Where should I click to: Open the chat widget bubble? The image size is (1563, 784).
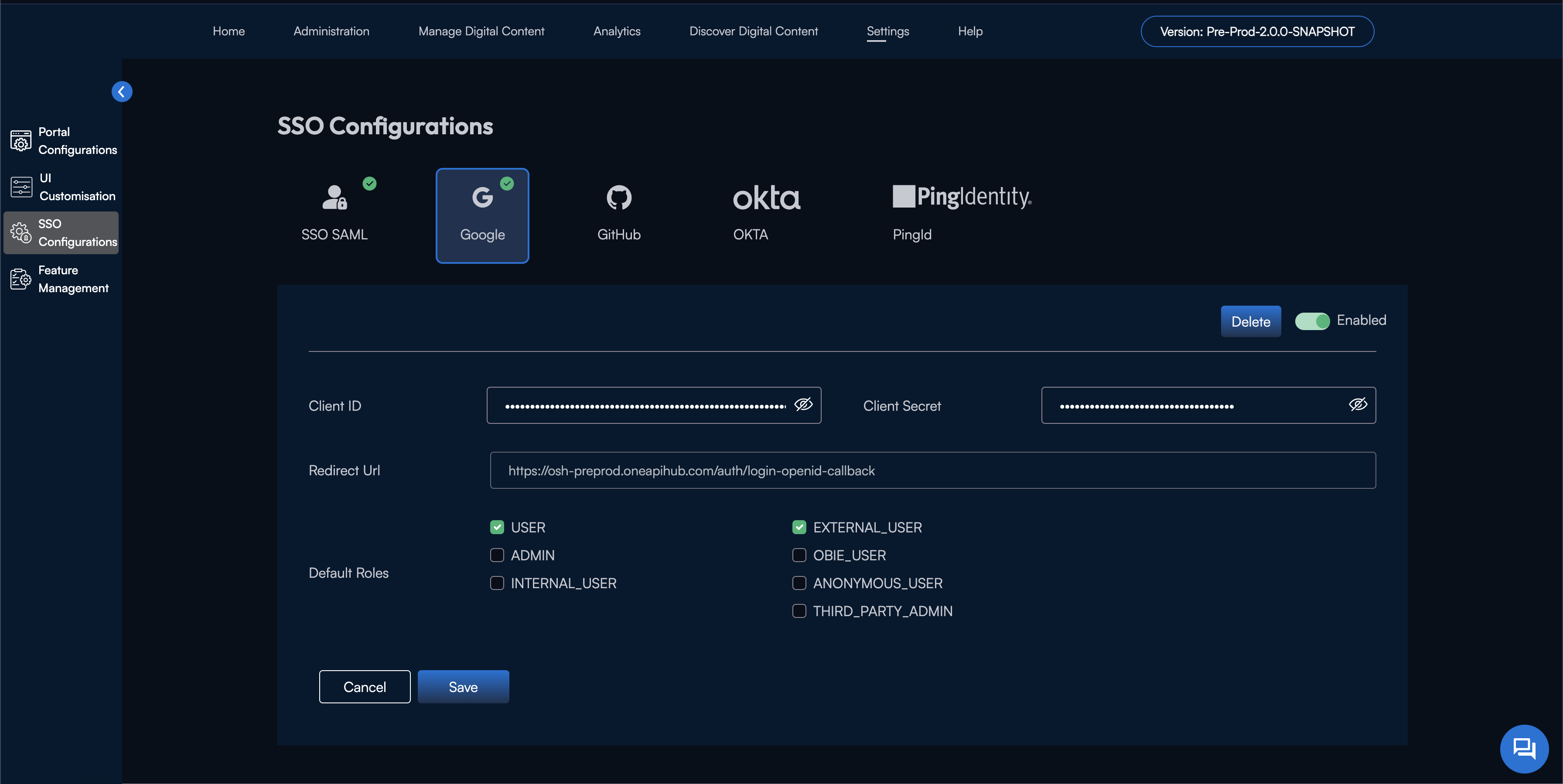[1524, 749]
